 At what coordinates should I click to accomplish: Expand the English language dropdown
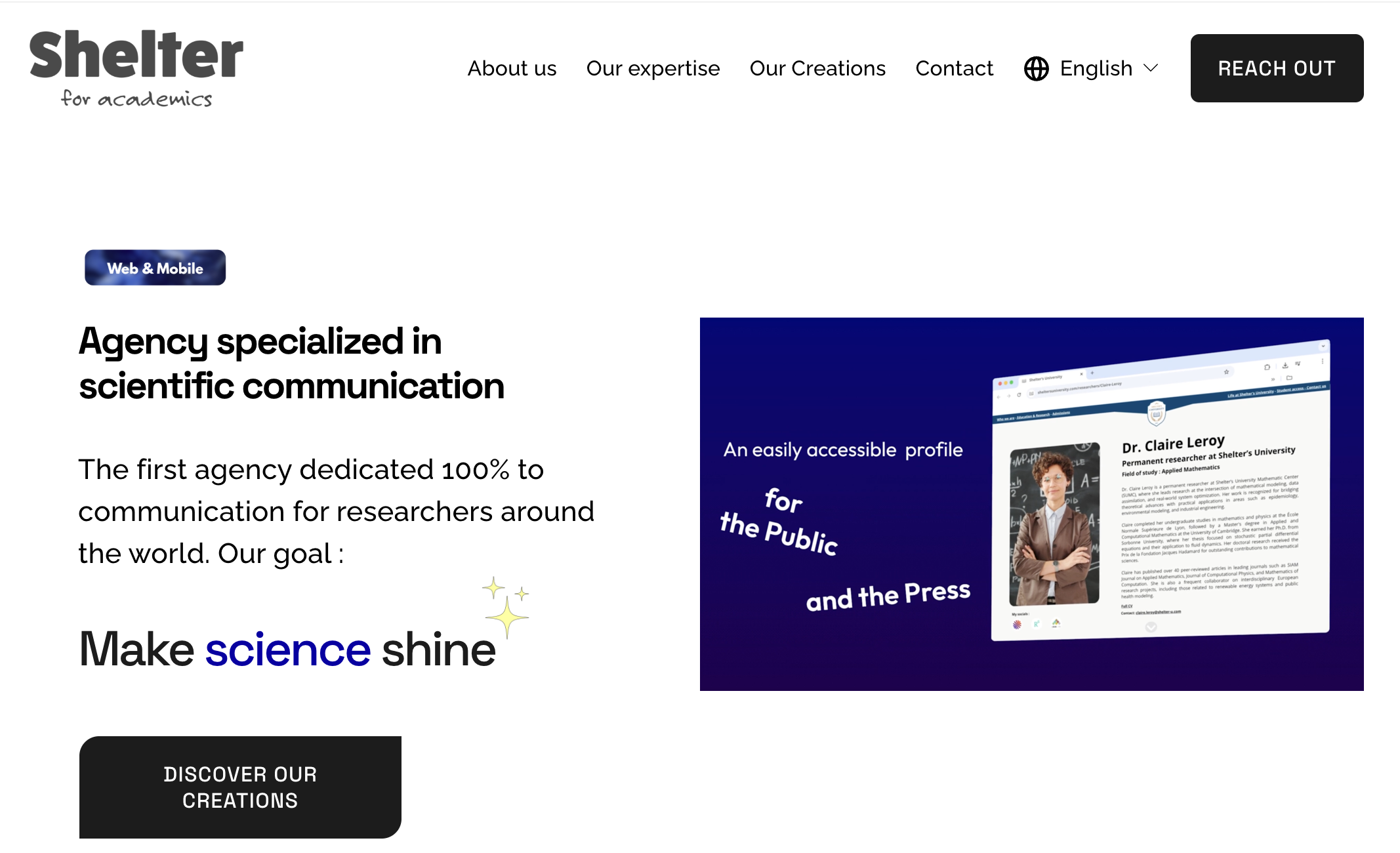[1096, 68]
